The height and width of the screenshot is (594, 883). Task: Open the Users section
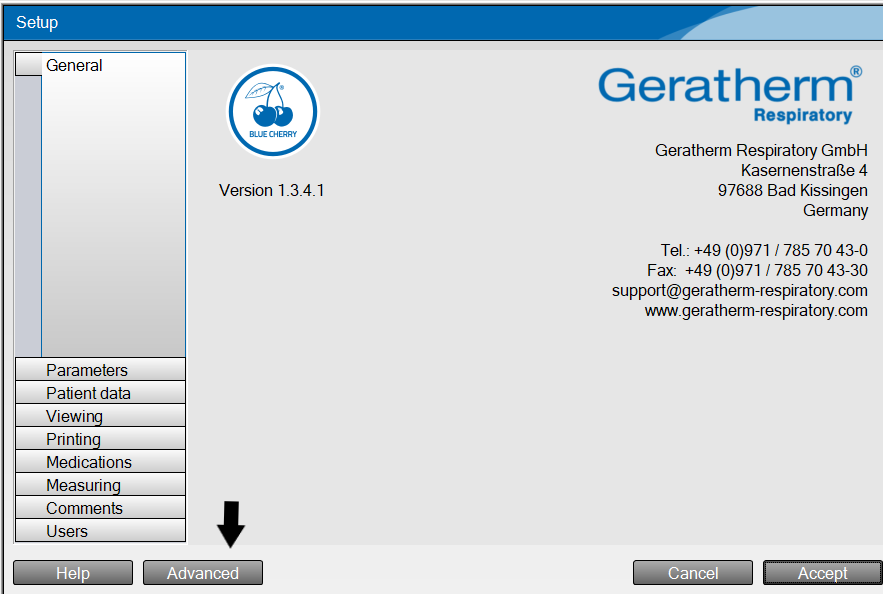coord(100,531)
